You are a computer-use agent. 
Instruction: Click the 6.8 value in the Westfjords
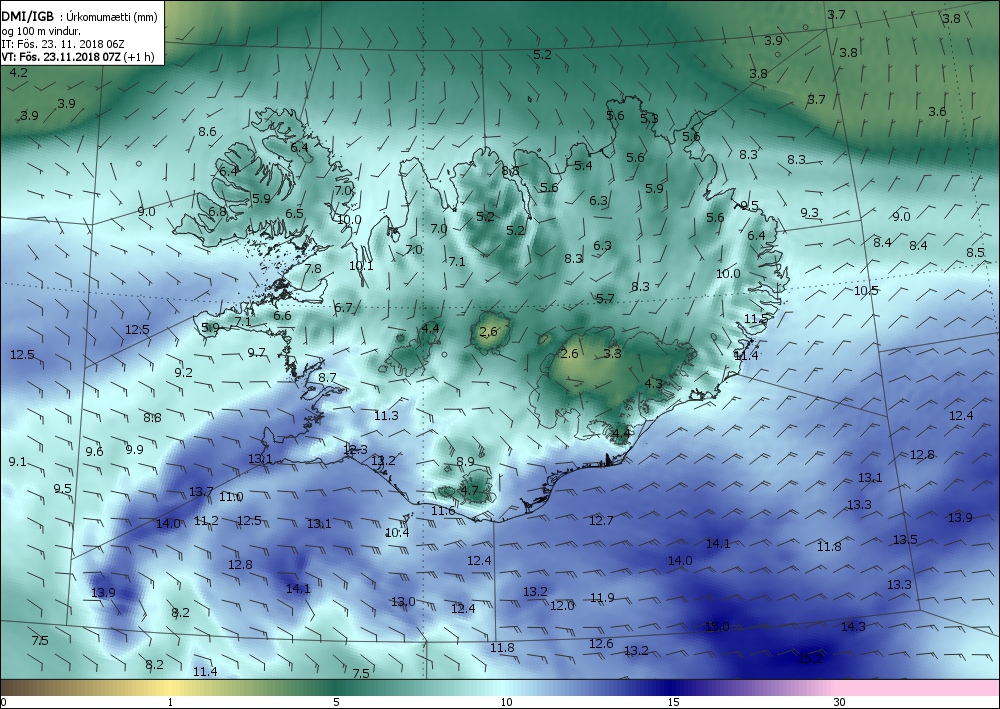click(217, 212)
